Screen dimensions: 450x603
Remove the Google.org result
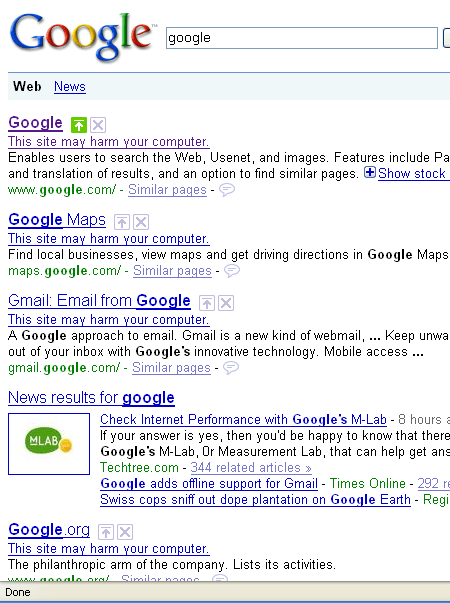[x=125, y=532]
